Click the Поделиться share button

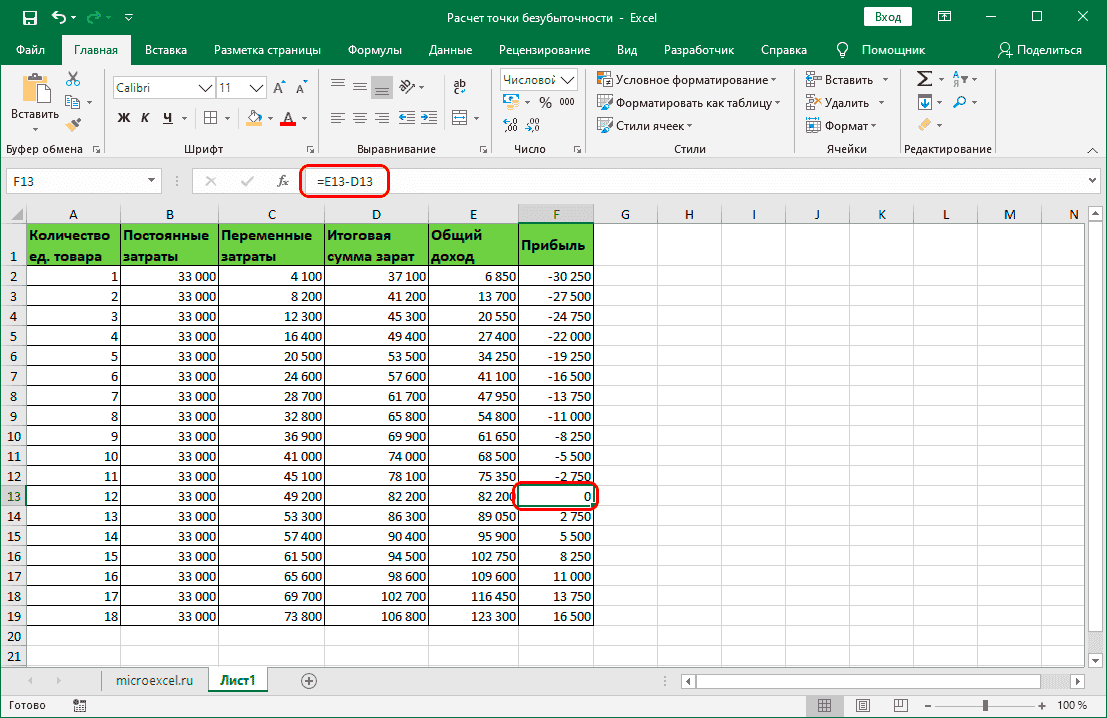tap(1039, 50)
